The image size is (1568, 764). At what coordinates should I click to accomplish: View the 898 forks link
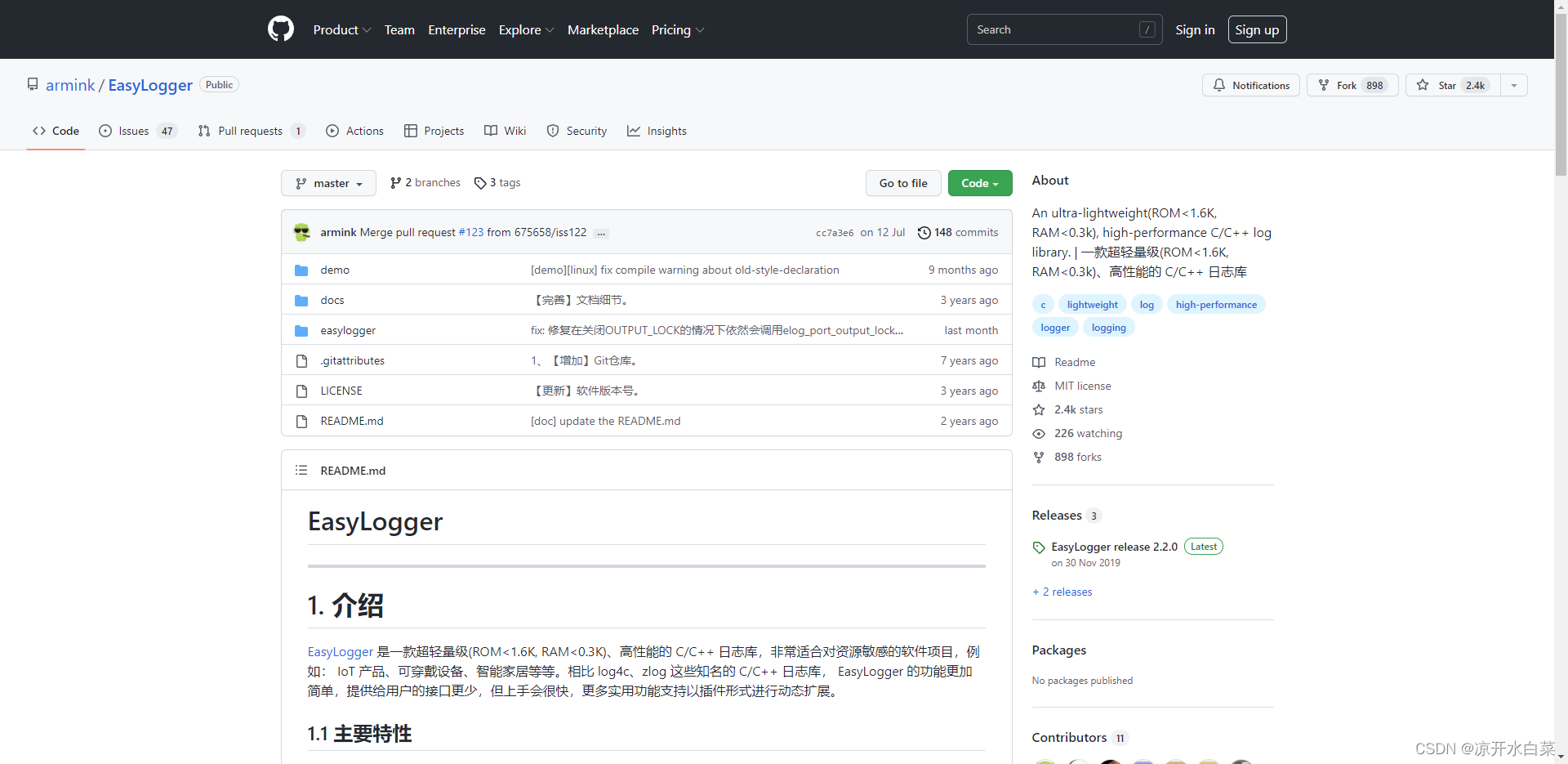tap(1067, 457)
